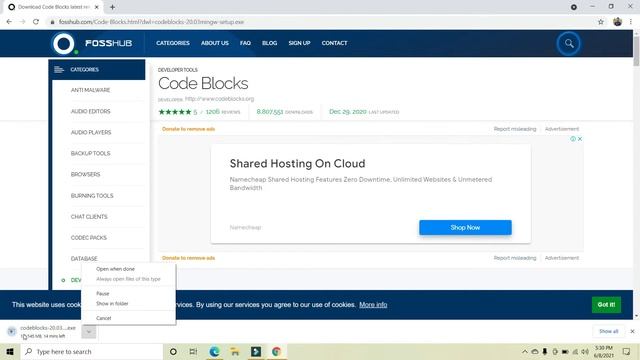Select ANTI MALWARE category
The width and height of the screenshot is (640, 360).
click(x=90, y=90)
